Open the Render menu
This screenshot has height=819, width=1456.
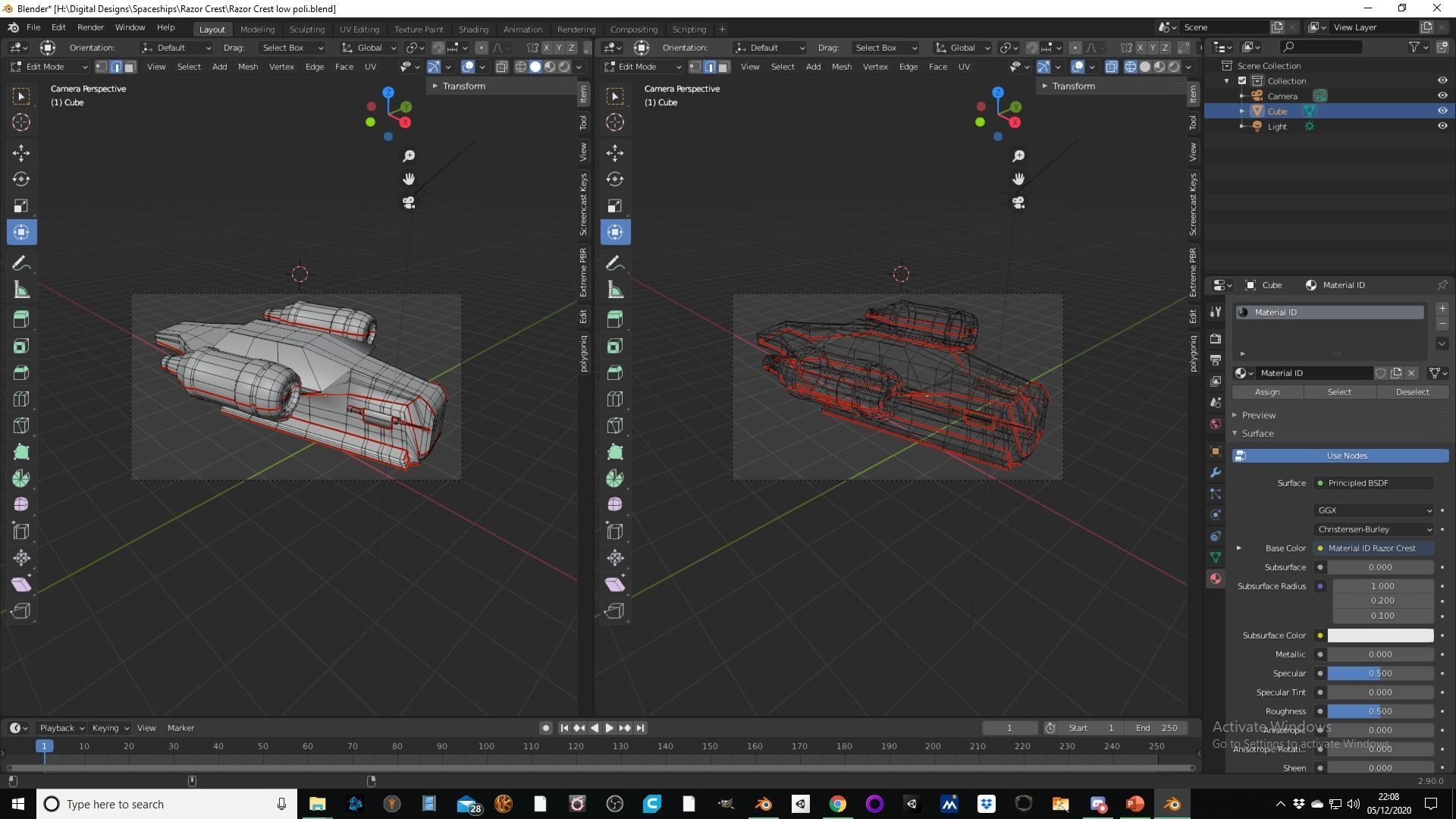click(x=90, y=27)
